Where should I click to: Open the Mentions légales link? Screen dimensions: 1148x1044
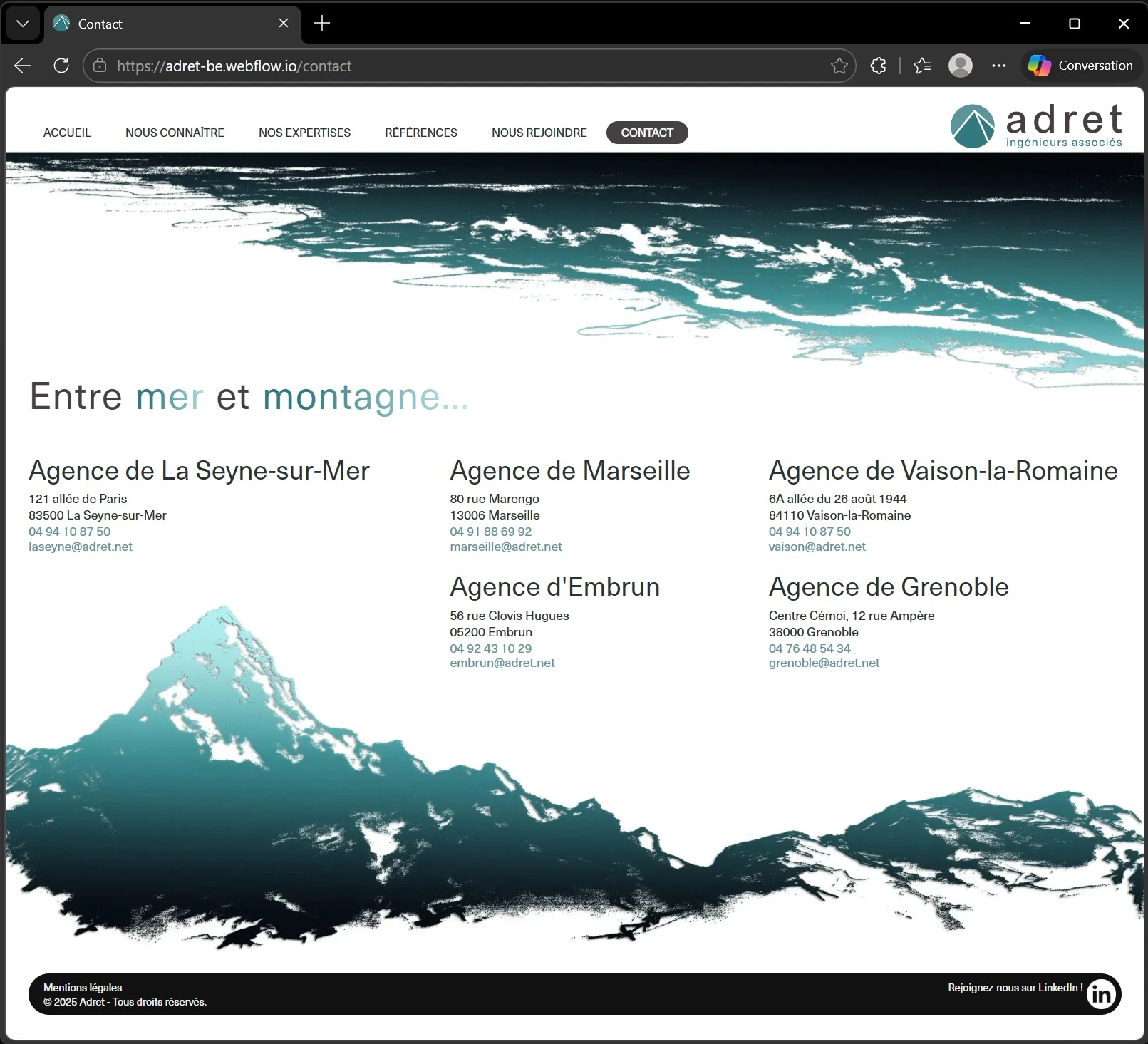82,987
